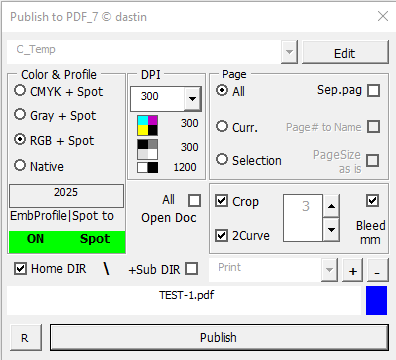Click the backslash Home DIR separator
This screenshot has width=396, height=360.
tap(106, 268)
